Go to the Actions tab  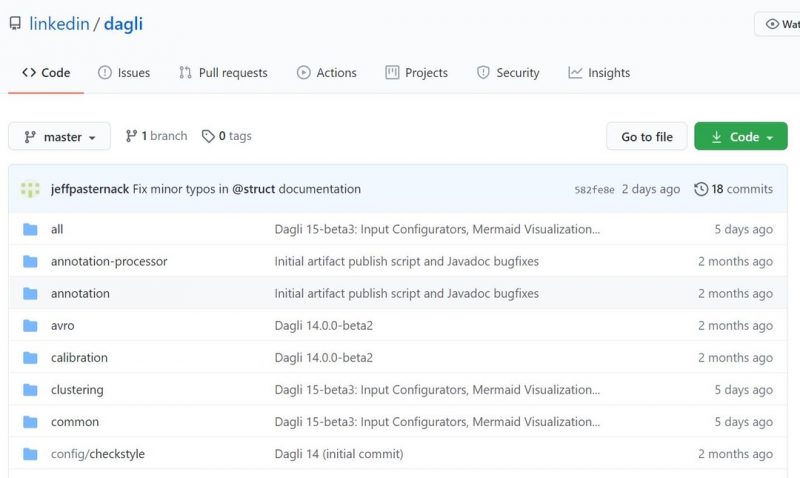(x=327, y=73)
